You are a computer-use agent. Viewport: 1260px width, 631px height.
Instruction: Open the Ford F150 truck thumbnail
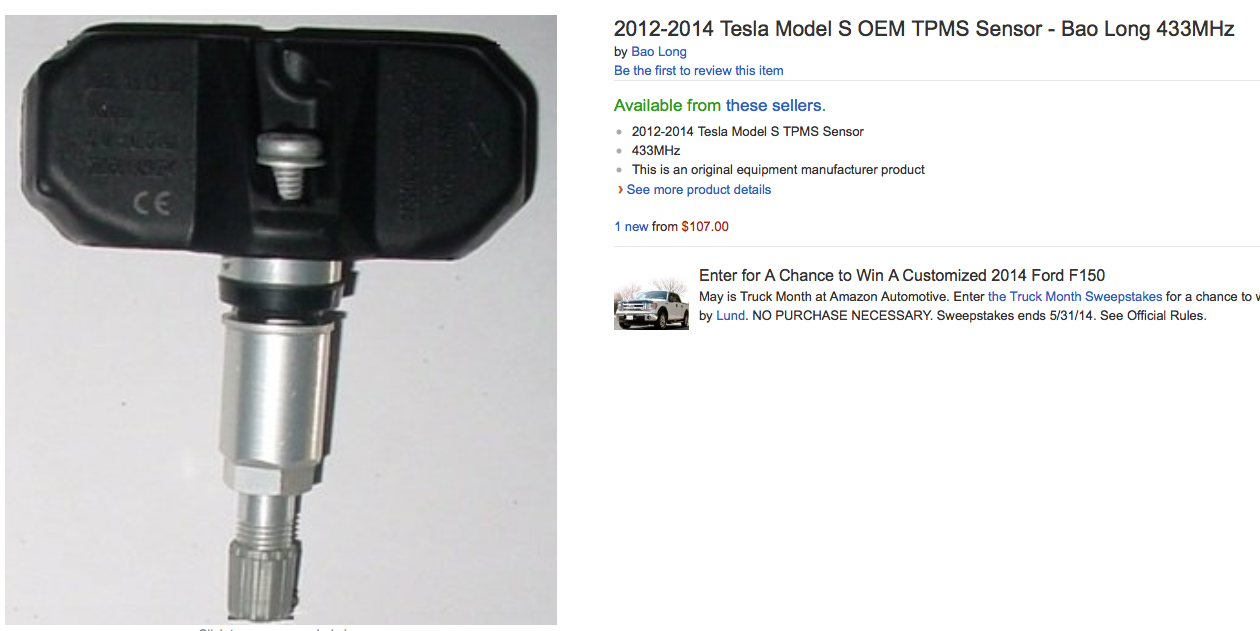[651, 304]
